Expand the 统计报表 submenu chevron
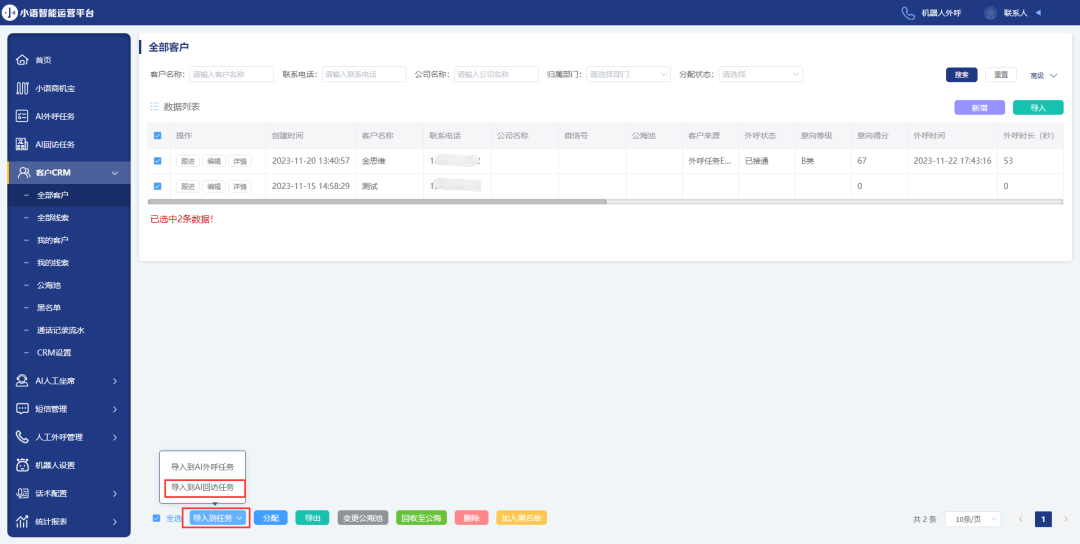1080x544 pixels. [x=114, y=521]
